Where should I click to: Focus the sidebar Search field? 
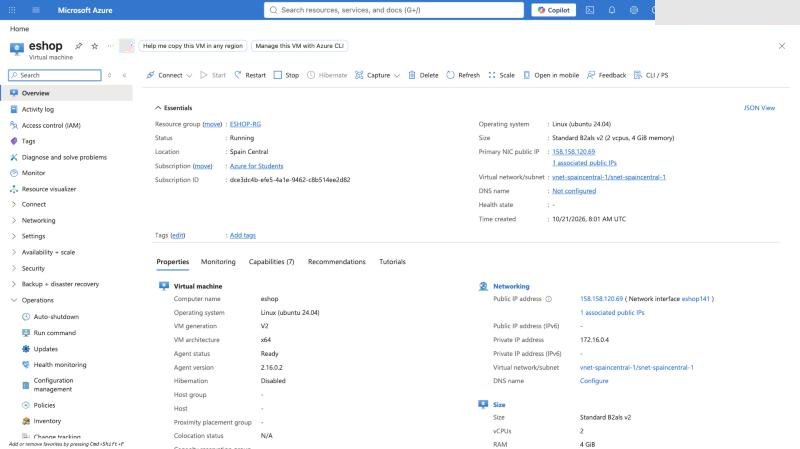[55, 75]
